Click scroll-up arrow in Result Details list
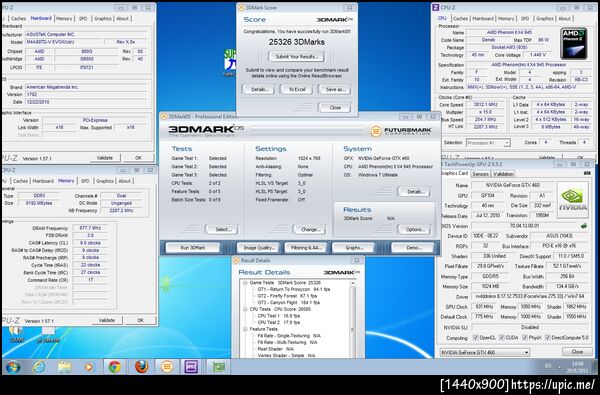600x395 pixels. click(x=352, y=283)
